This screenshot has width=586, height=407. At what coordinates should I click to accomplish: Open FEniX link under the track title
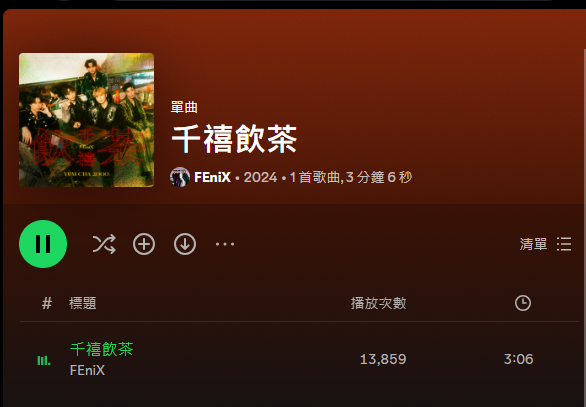pos(87,370)
